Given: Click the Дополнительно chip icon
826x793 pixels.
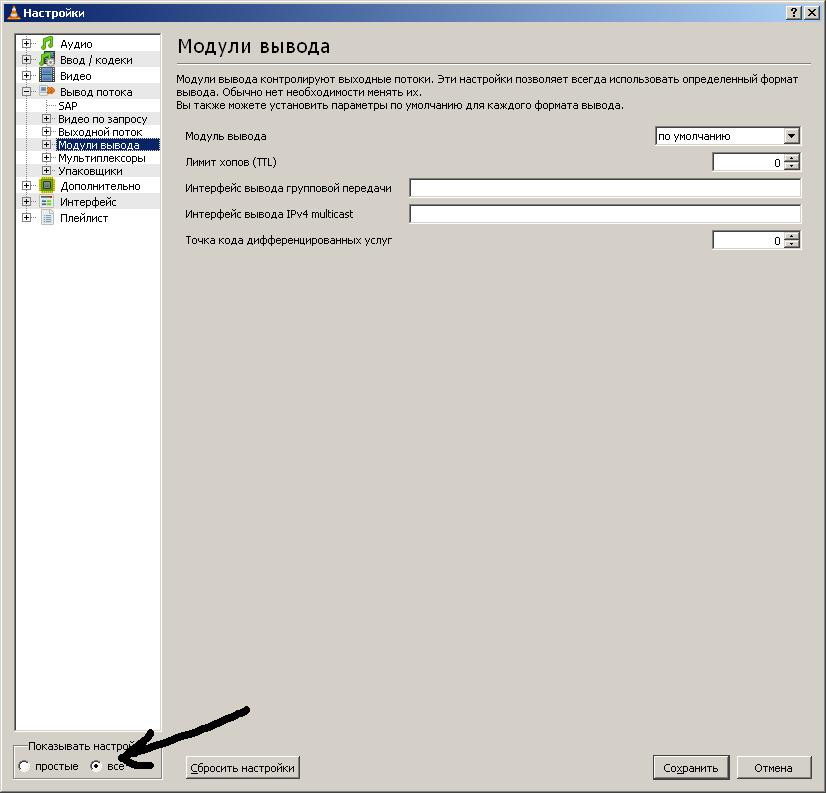Looking at the screenshot, I should [x=47, y=186].
